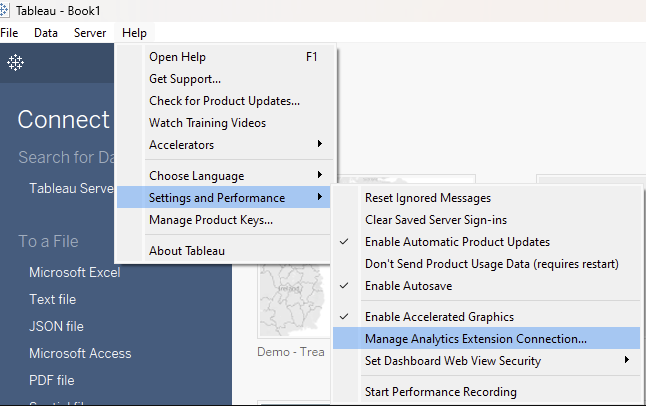Open the File menu
The height and width of the screenshot is (406, 646).
pyautogui.click(x=10, y=33)
